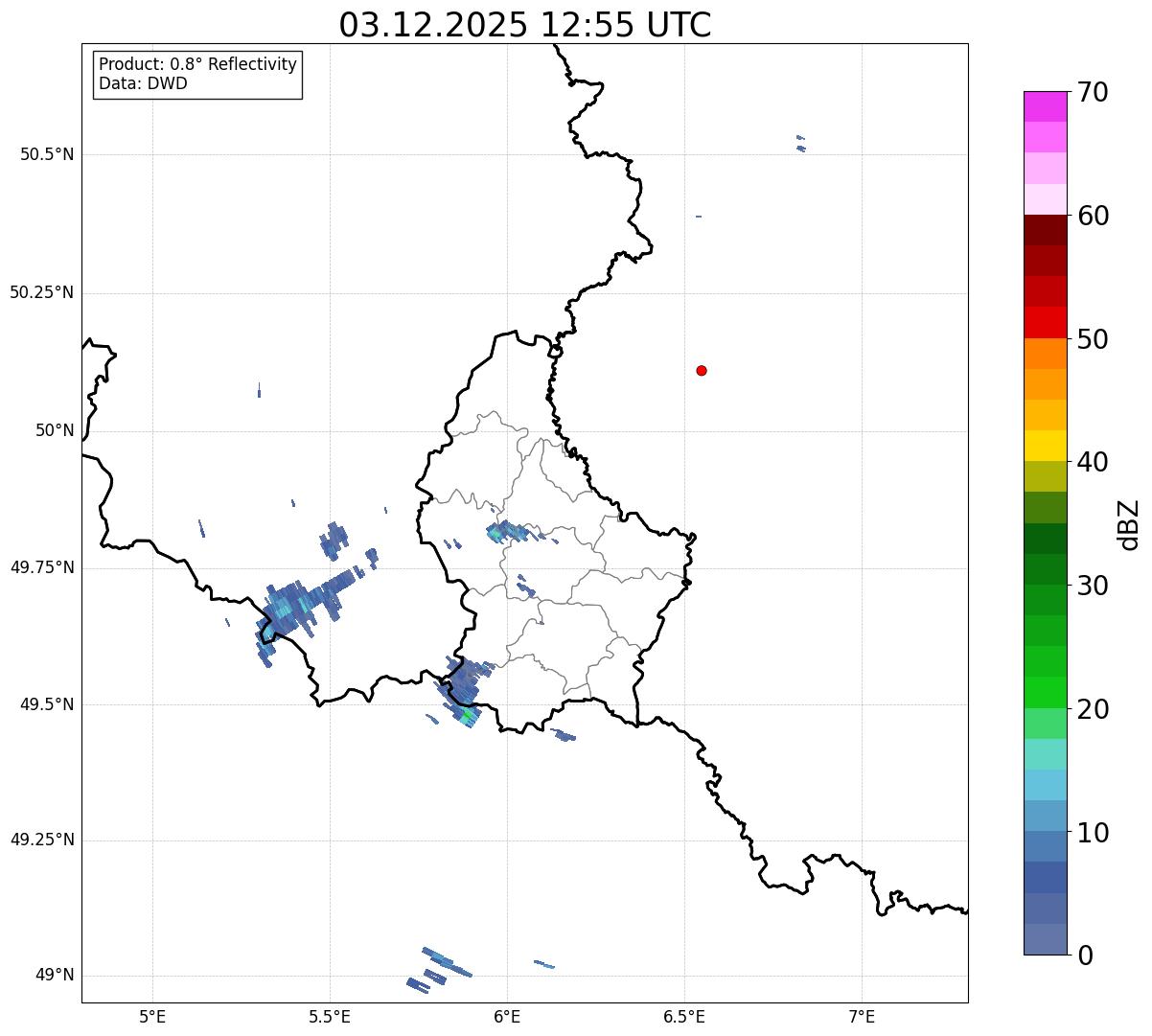
Task: Click the 49.25°N latitude label
Action: pos(41,840)
